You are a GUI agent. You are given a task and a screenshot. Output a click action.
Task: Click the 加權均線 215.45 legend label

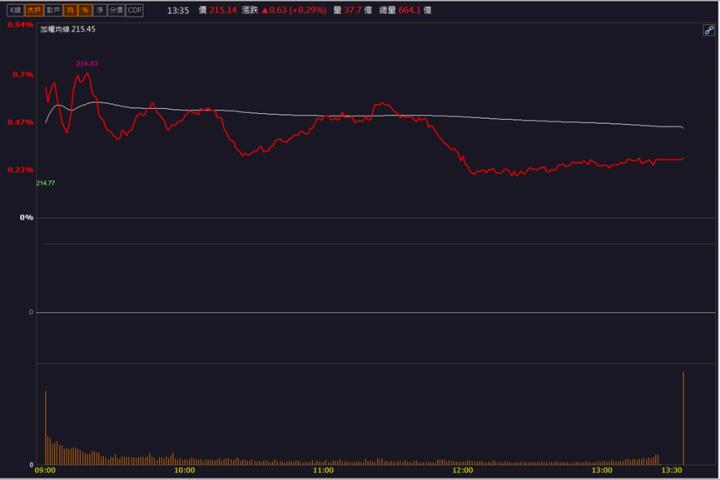[68, 30]
